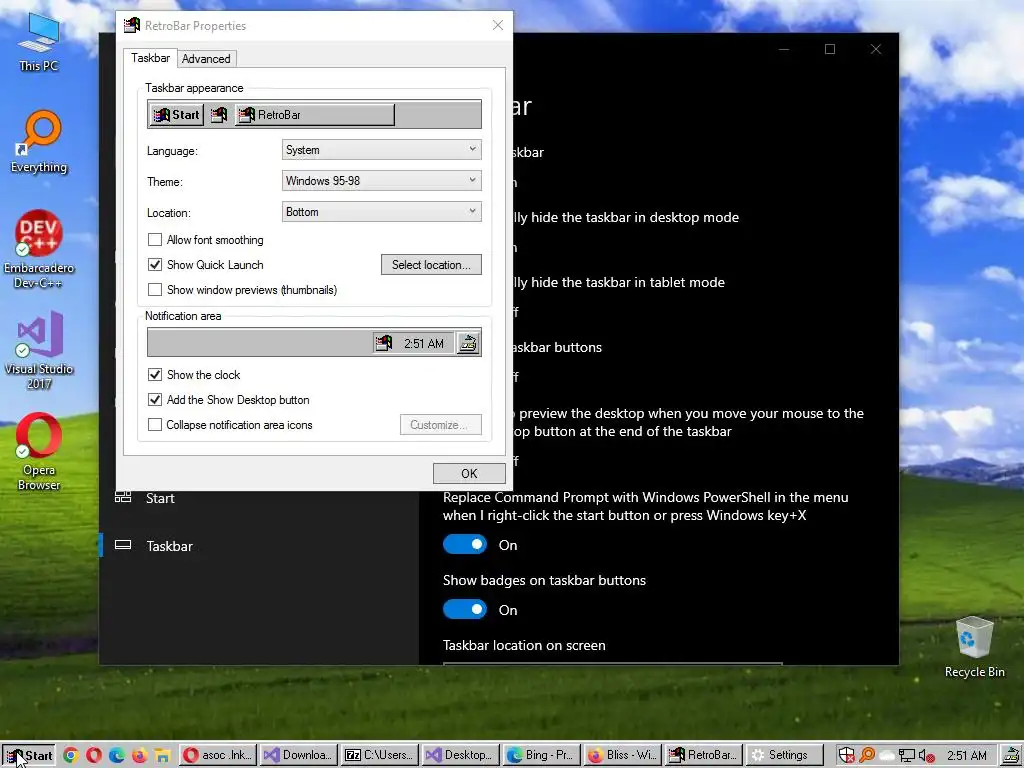Switch to the Desktop Visual Studio taskbar button

tap(460, 756)
